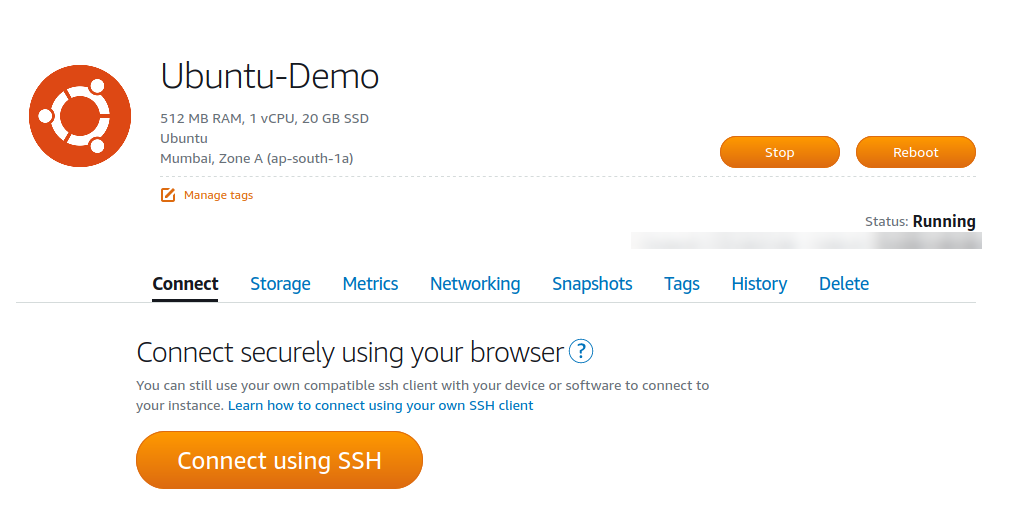Click the Manage tags pencil icon
1013x513 pixels.
point(168,194)
